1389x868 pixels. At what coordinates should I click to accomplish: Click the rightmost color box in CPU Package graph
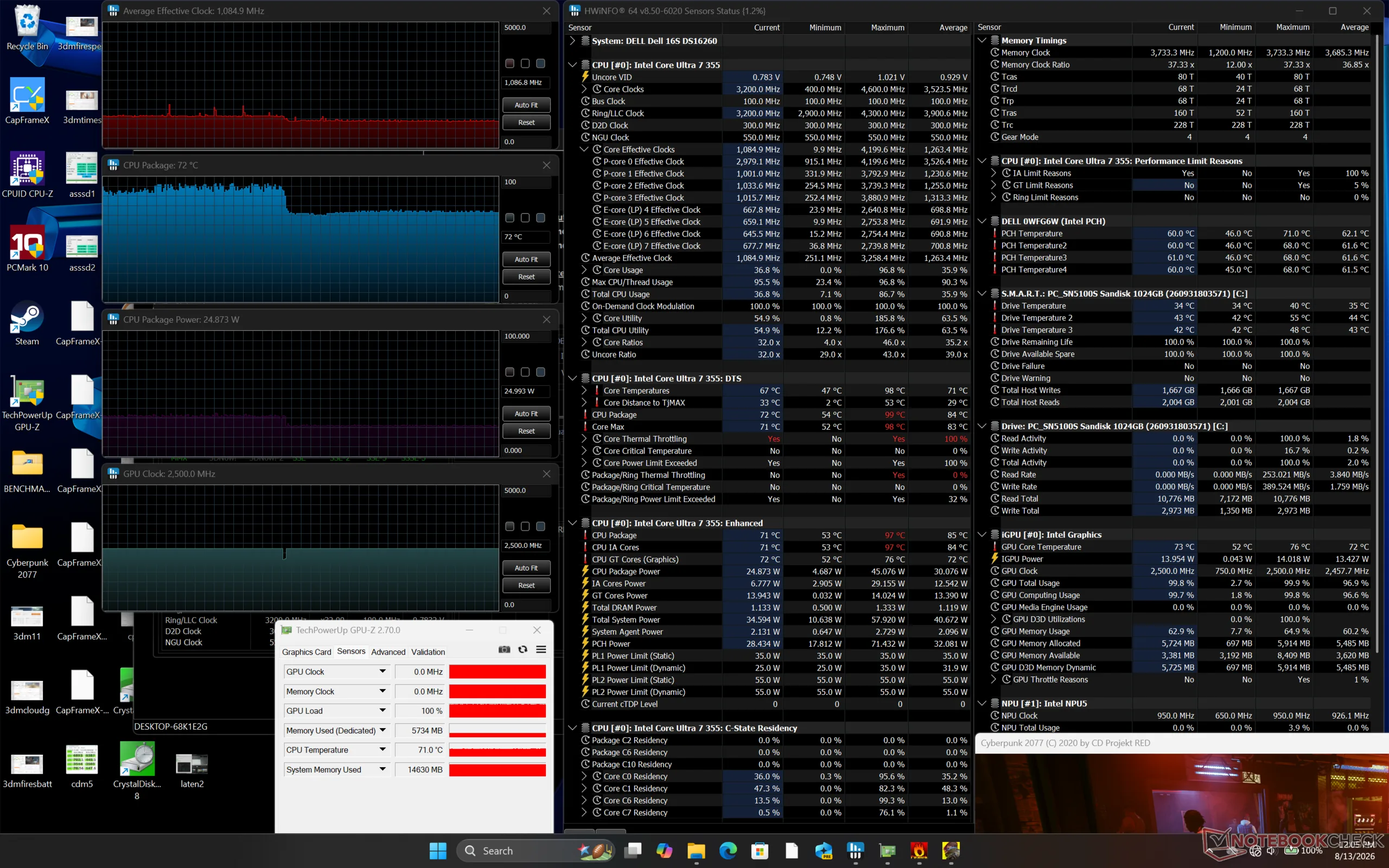pyautogui.click(x=540, y=218)
